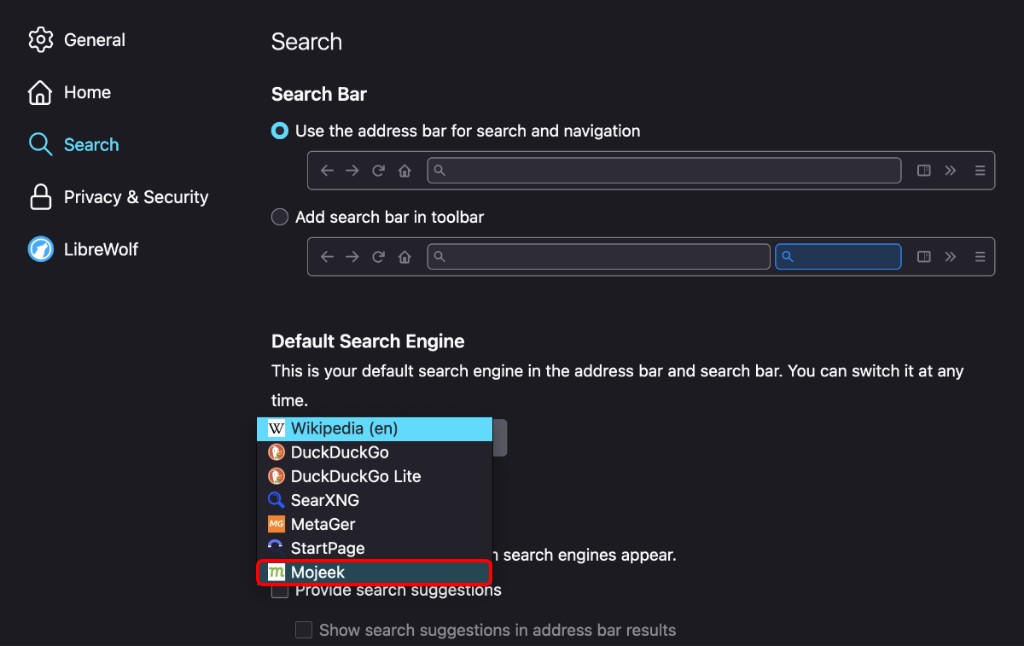This screenshot has width=1024, height=646.
Task: Click back arrow in second toolbar preview
Action: pyautogui.click(x=327, y=257)
